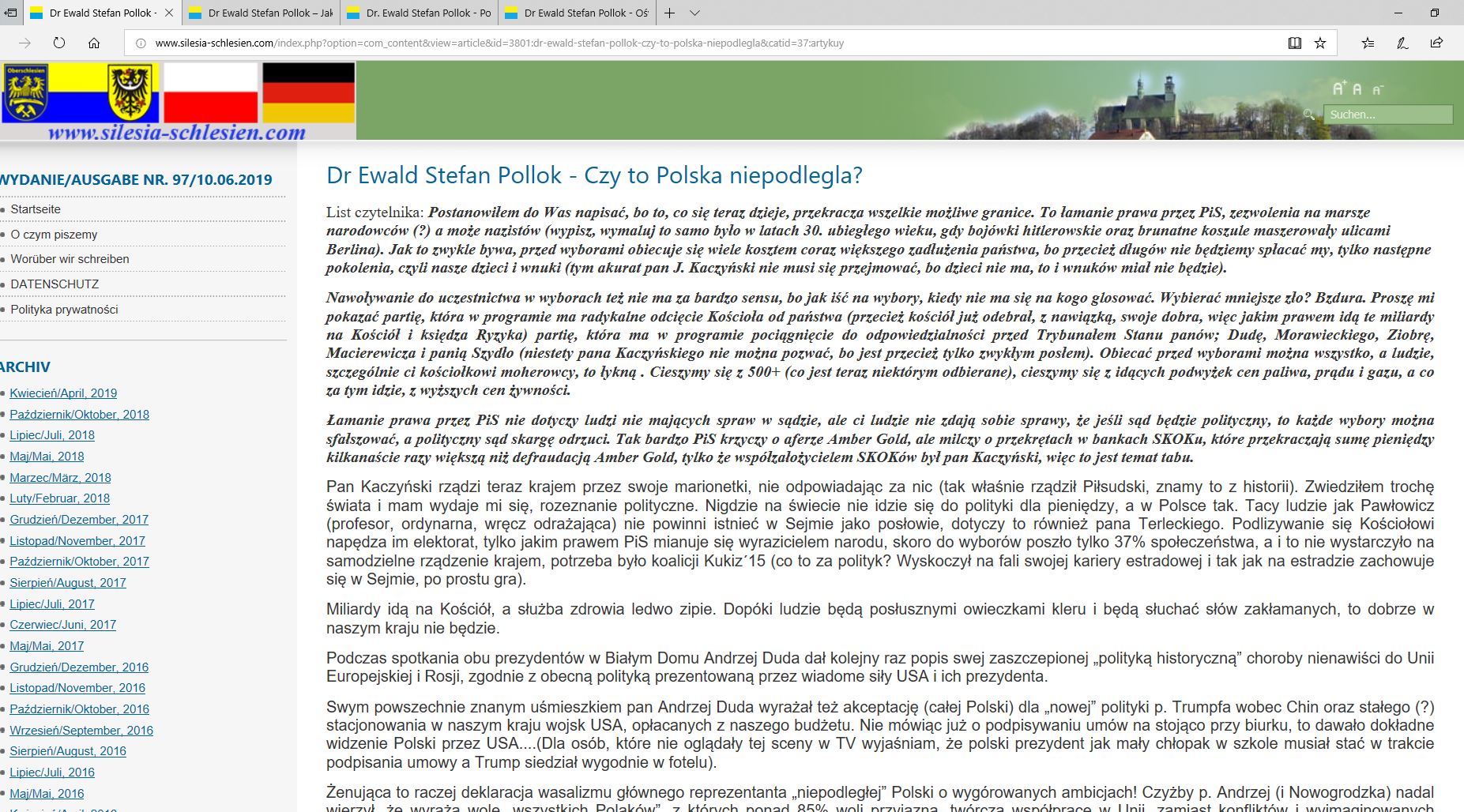Click the WYDANIE/AUSGABE NR. 97/10.06.2019 heading
The width and height of the screenshot is (1464, 812).
pyautogui.click(x=136, y=180)
